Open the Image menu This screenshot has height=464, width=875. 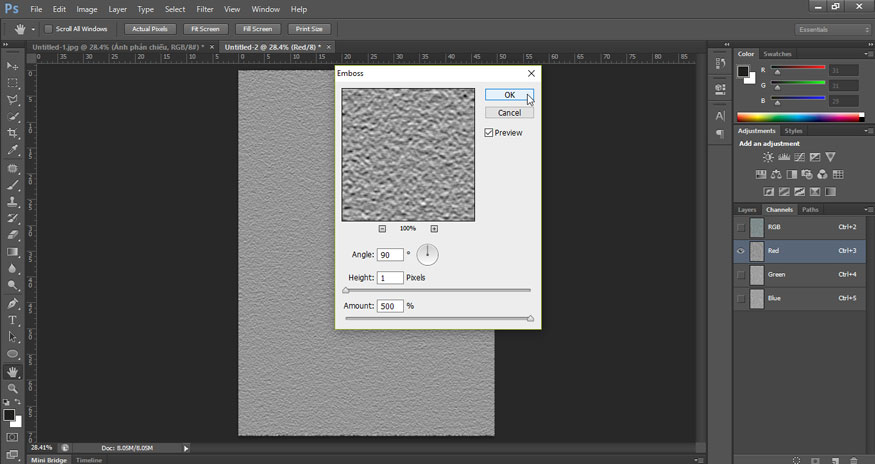(x=86, y=9)
